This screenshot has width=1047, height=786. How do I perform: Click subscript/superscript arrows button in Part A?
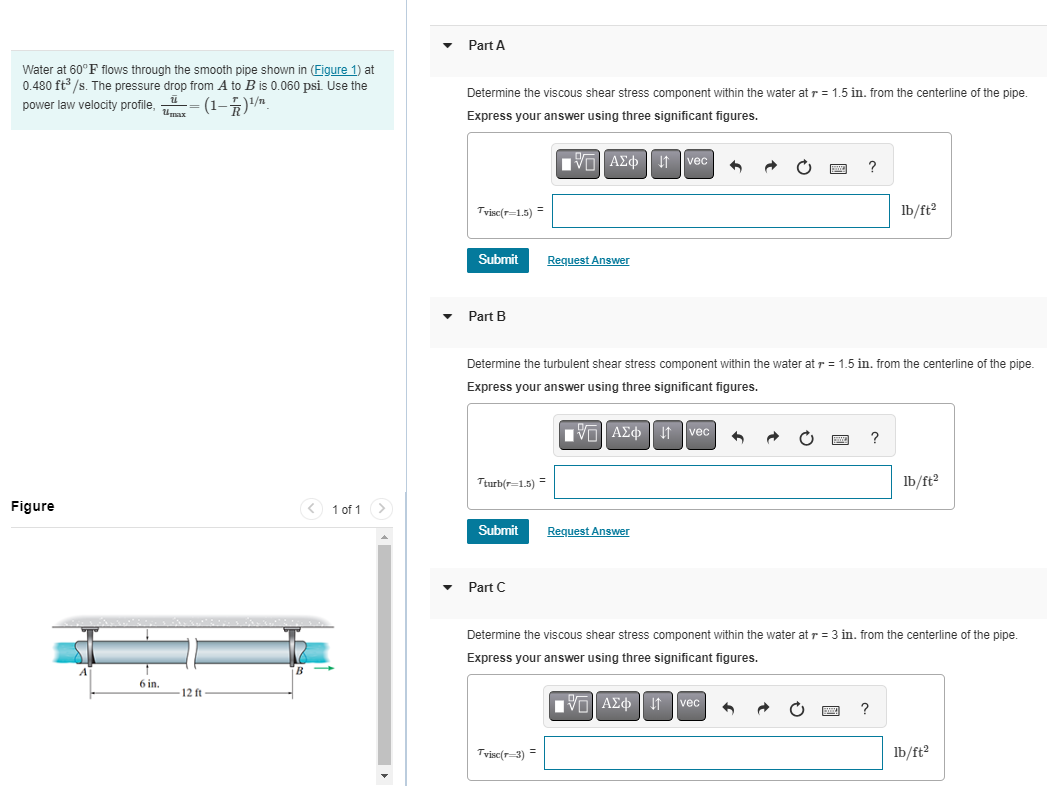664,164
